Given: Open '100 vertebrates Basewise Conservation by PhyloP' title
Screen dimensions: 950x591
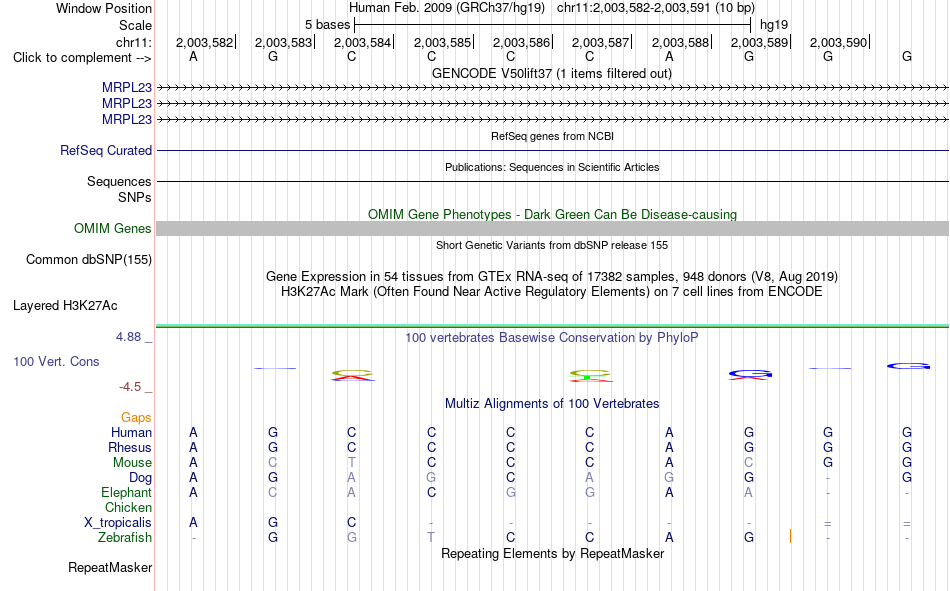Looking at the screenshot, I should tap(552, 338).
